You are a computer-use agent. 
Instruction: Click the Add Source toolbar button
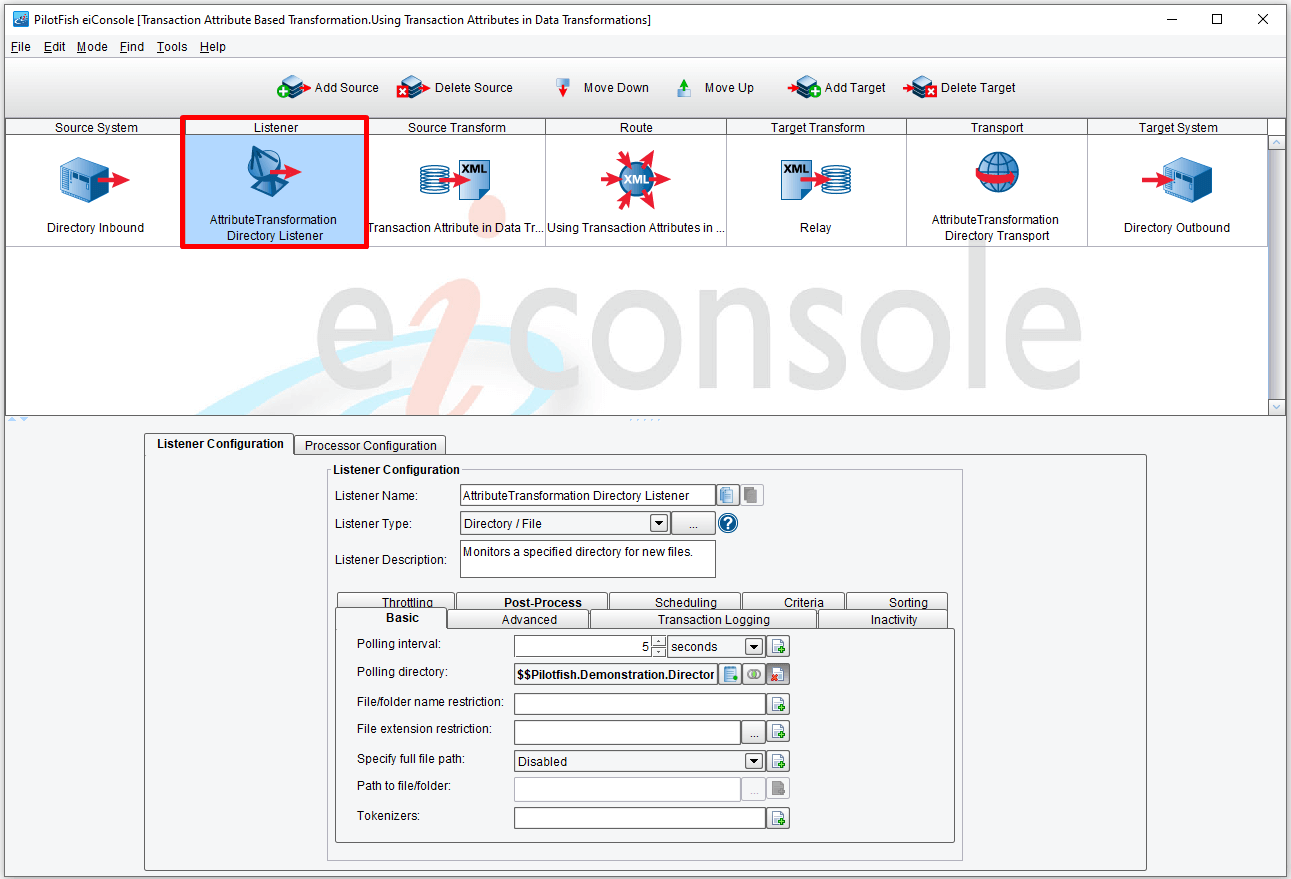click(x=329, y=88)
